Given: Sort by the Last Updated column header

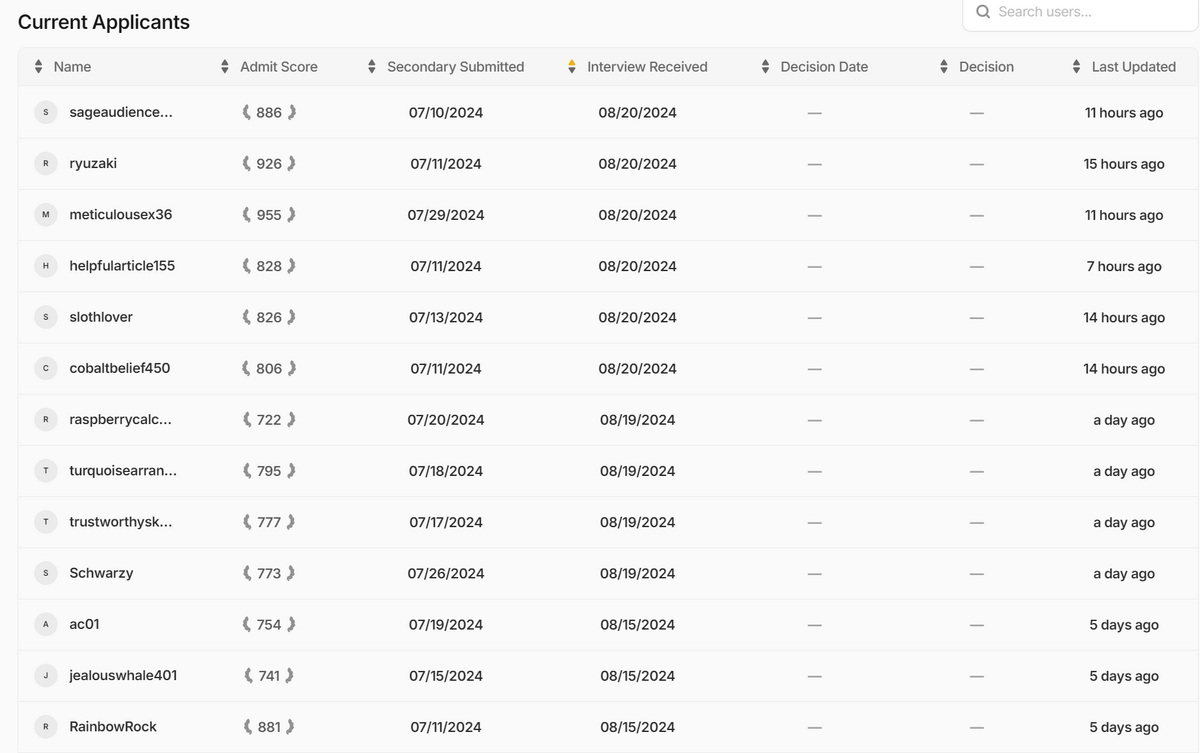Looking at the screenshot, I should pyautogui.click(x=1133, y=67).
